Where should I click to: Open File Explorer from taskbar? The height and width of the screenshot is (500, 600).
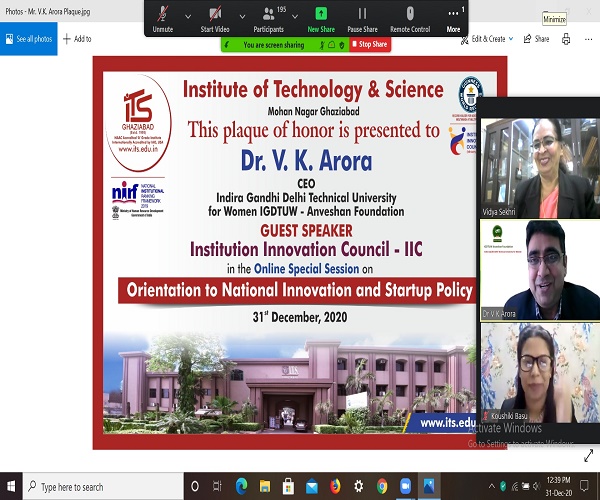pyautogui.click(x=265, y=487)
